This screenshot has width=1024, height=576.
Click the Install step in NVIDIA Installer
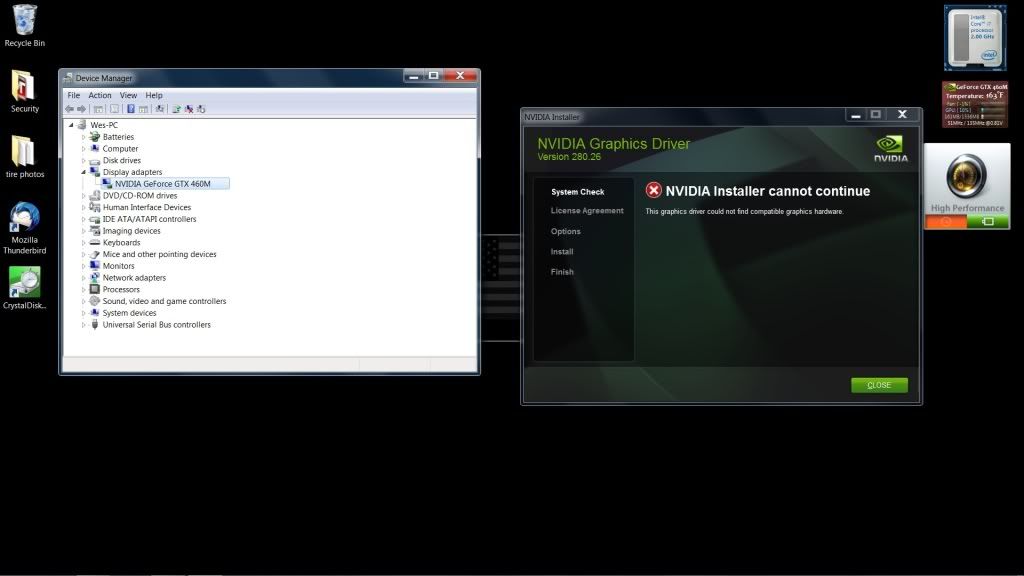[562, 251]
